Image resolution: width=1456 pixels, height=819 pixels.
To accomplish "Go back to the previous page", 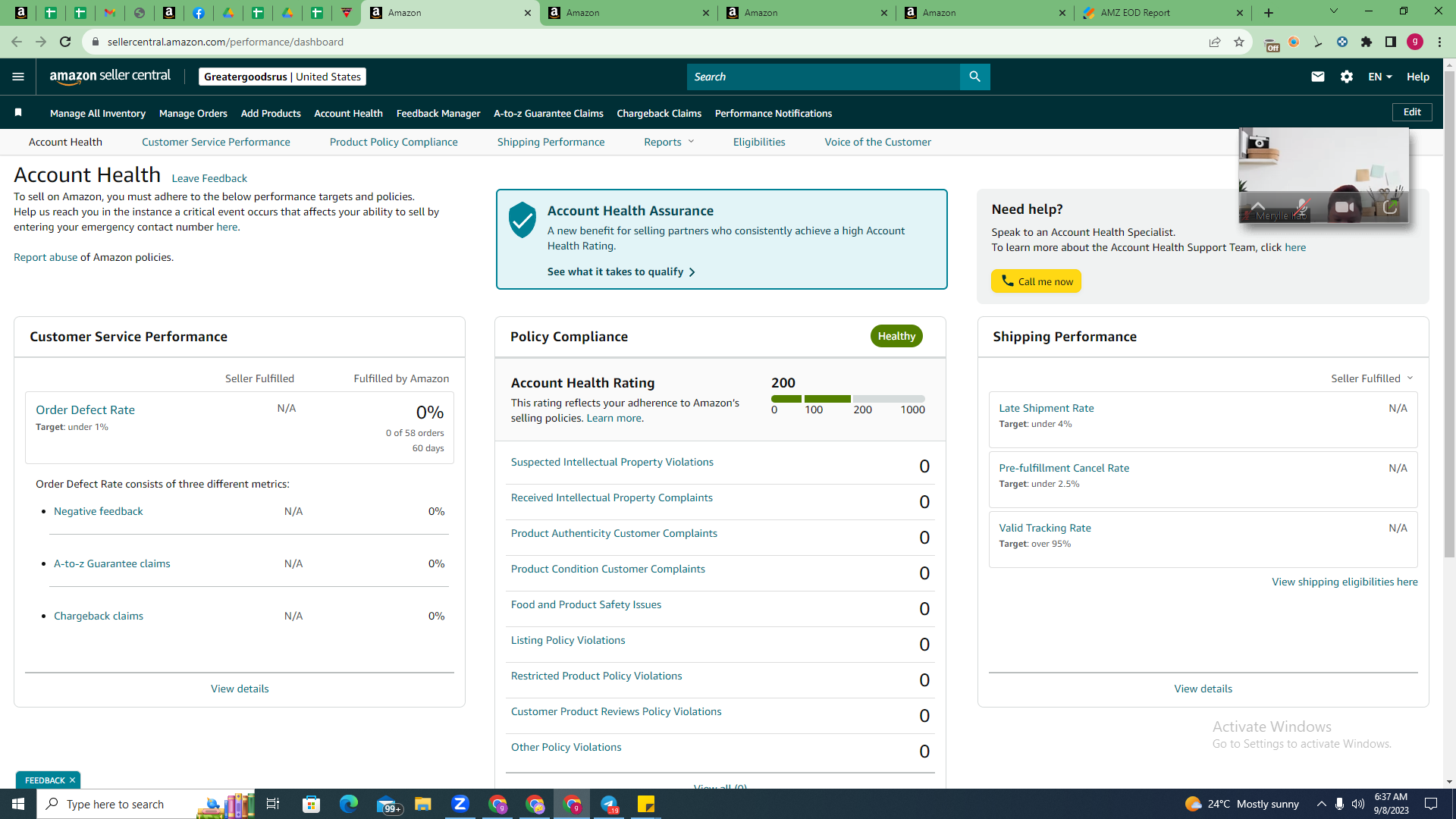I will 17,42.
